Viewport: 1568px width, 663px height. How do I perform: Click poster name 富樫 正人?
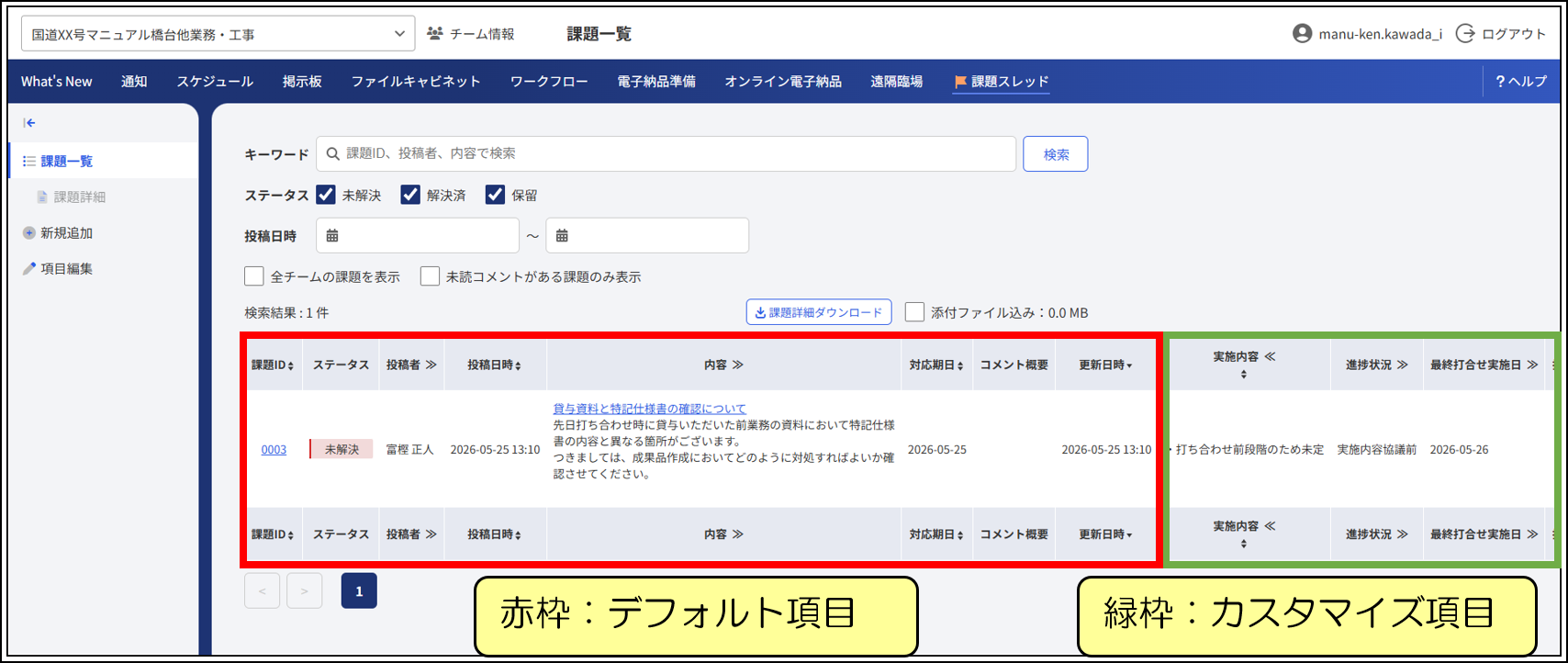[410, 450]
